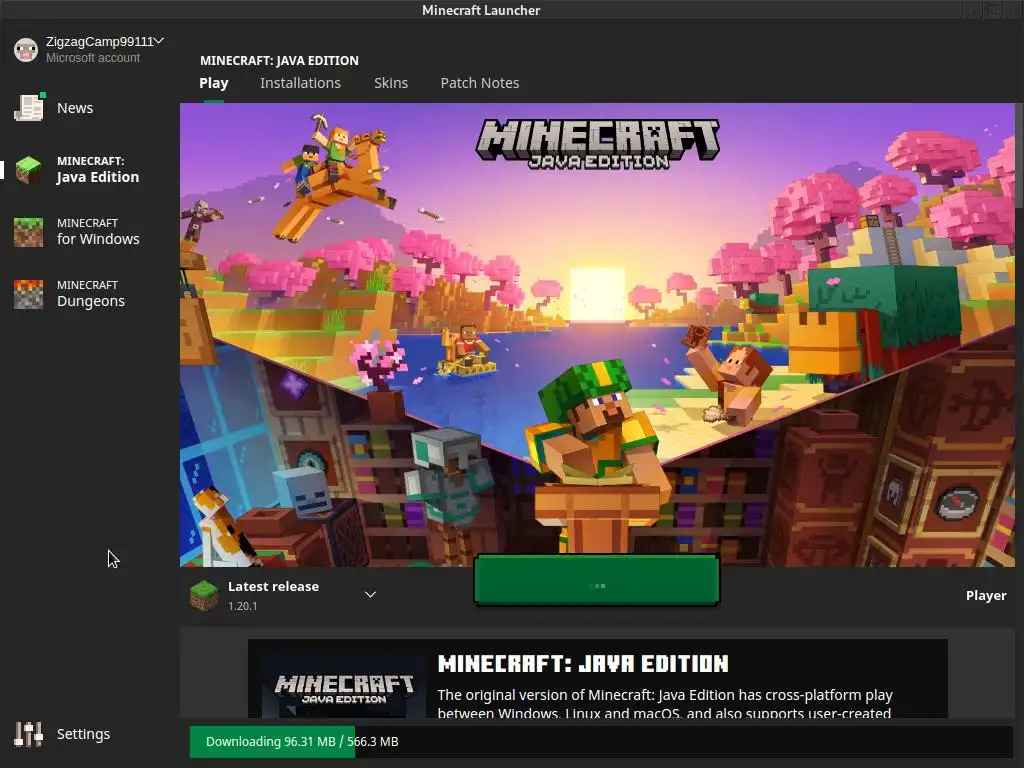
Task: Open Settings label in sidebar
Action: [x=83, y=734]
